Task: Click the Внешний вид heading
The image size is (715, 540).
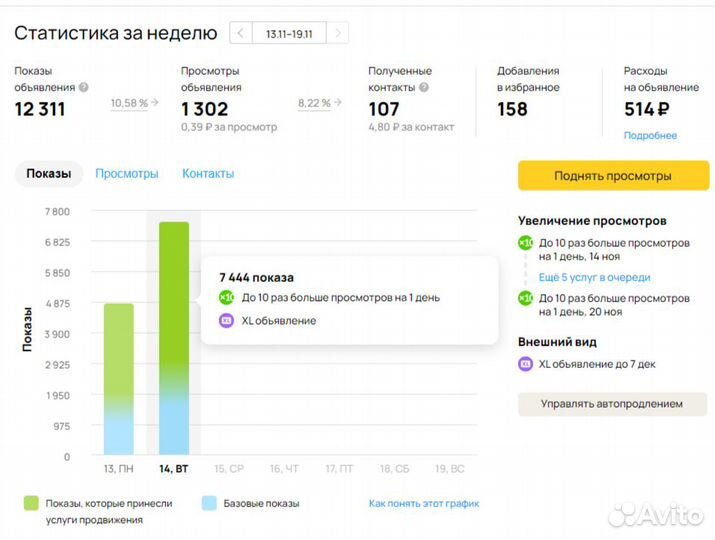Action: click(557, 342)
